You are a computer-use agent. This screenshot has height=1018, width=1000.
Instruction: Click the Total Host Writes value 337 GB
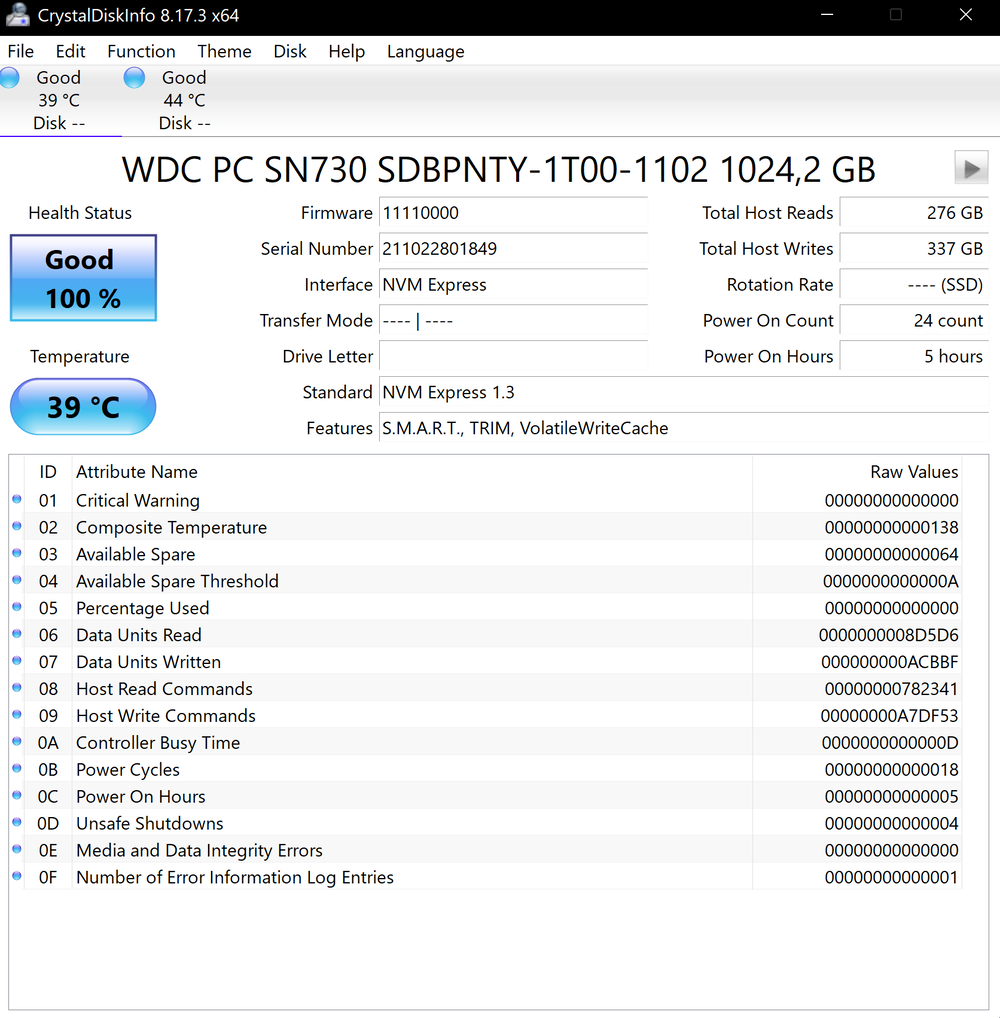(x=914, y=249)
